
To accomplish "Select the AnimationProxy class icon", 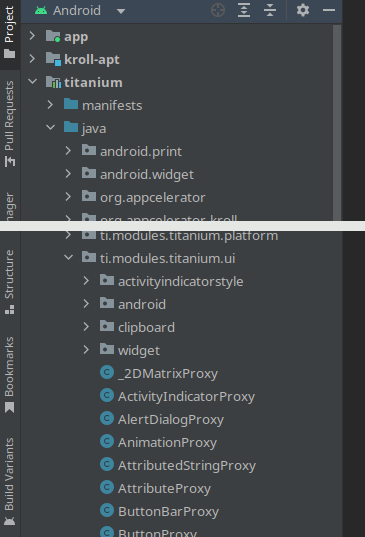I will pos(107,441).
